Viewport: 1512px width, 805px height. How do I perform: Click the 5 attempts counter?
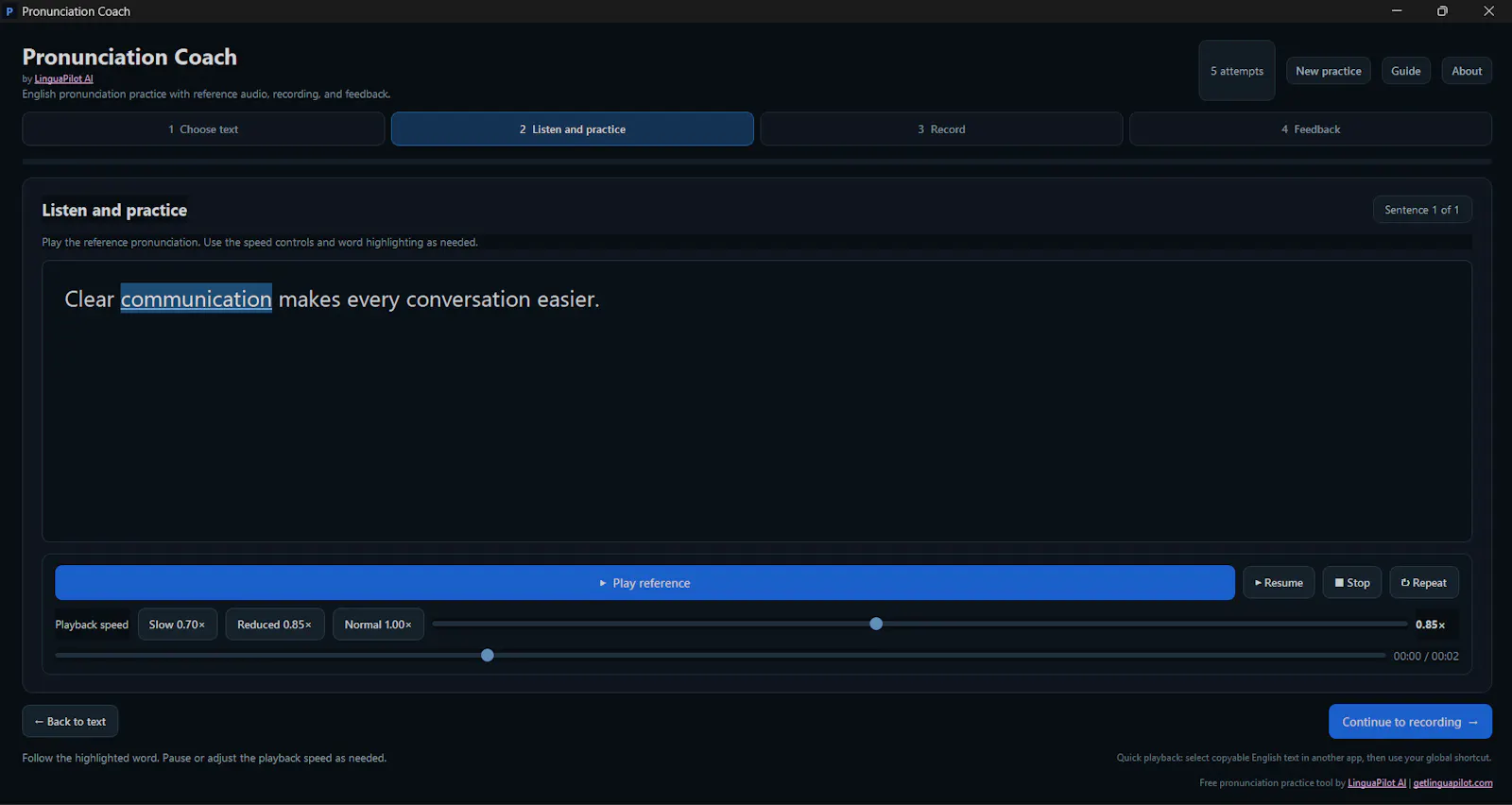pyautogui.click(x=1237, y=71)
